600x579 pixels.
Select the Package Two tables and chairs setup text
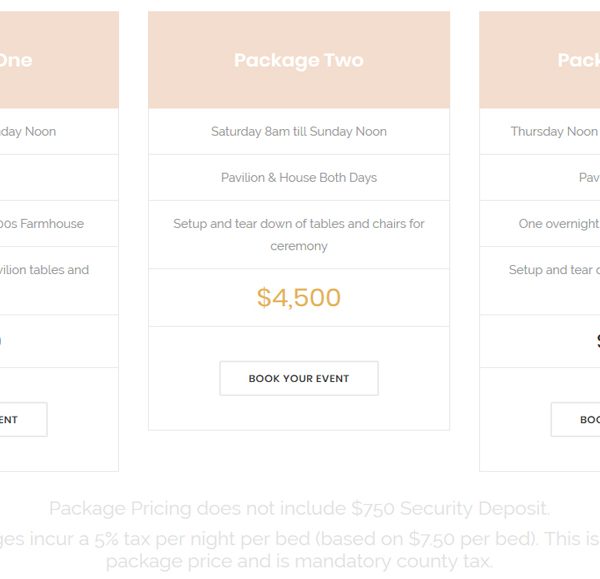[x=299, y=235]
